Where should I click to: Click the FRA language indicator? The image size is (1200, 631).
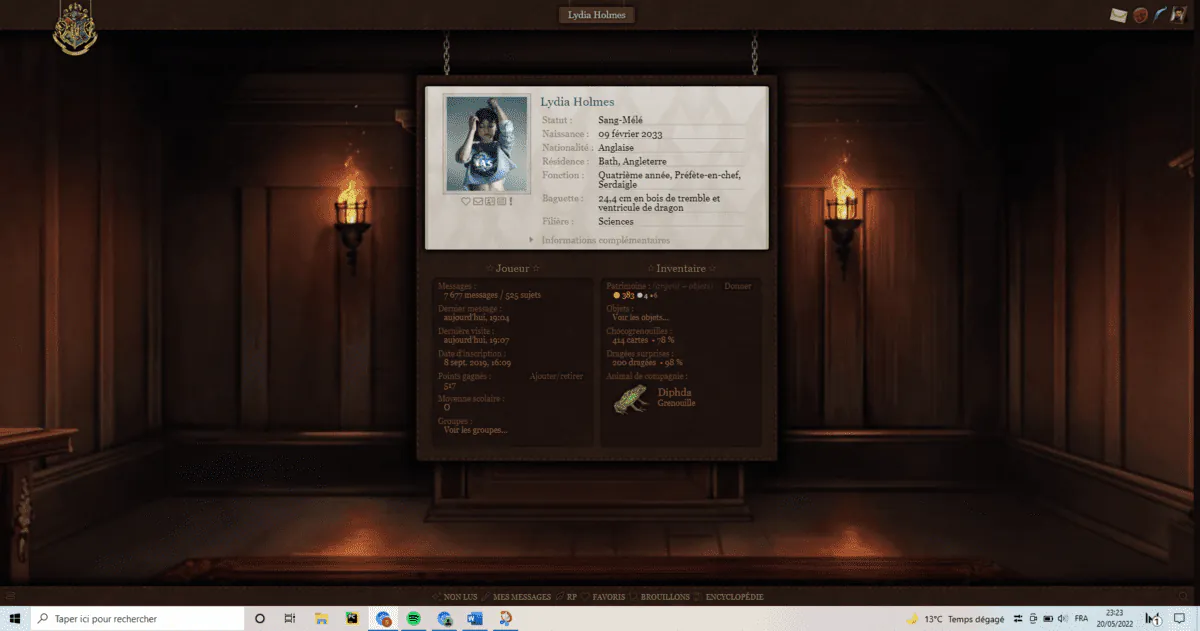click(1080, 619)
